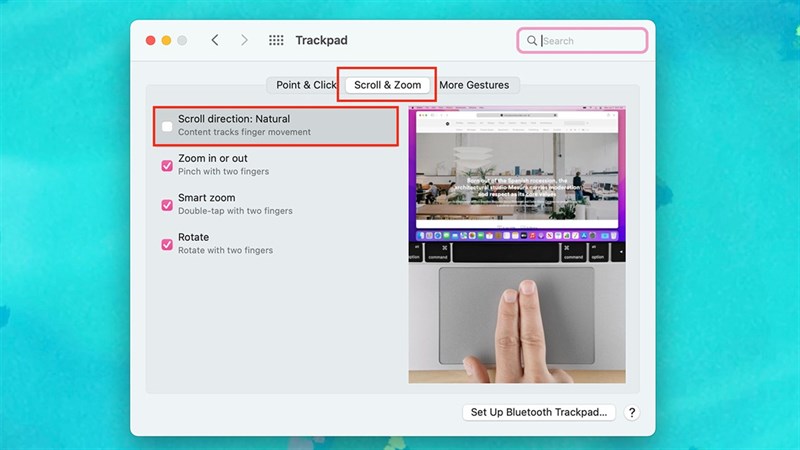
Task: Open the More Gestures tab
Action: [474, 85]
